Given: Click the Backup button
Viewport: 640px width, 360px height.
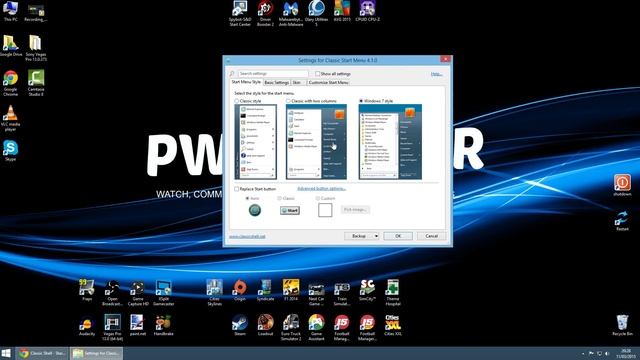Looking at the screenshot, I should [x=359, y=236].
